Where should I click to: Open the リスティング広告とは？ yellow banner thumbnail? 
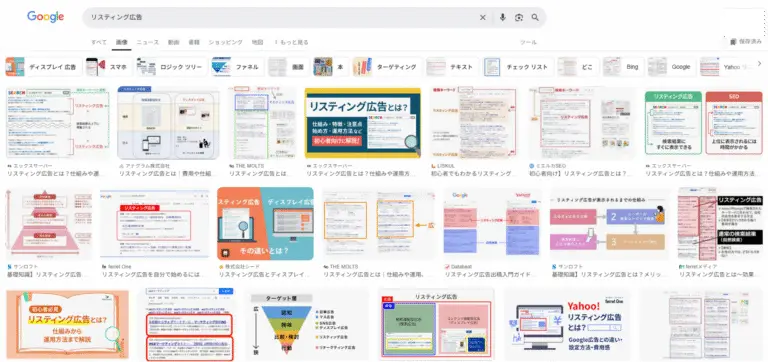(x=363, y=123)
